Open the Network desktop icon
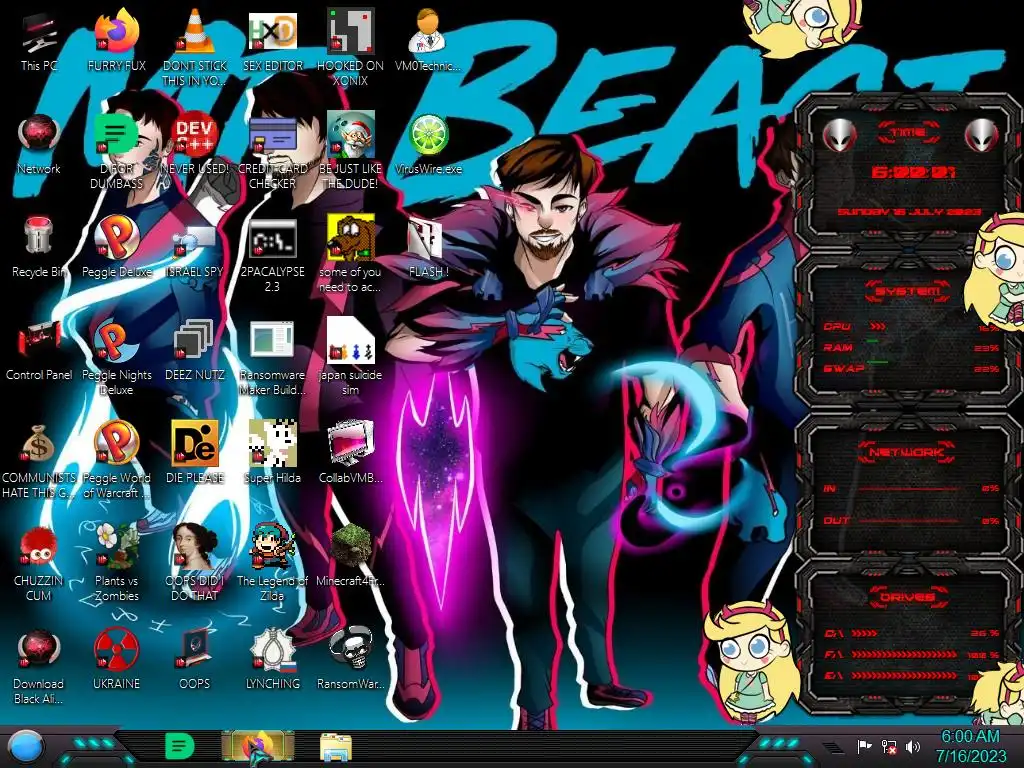The image size is (1024, 768). coord(39,135)
